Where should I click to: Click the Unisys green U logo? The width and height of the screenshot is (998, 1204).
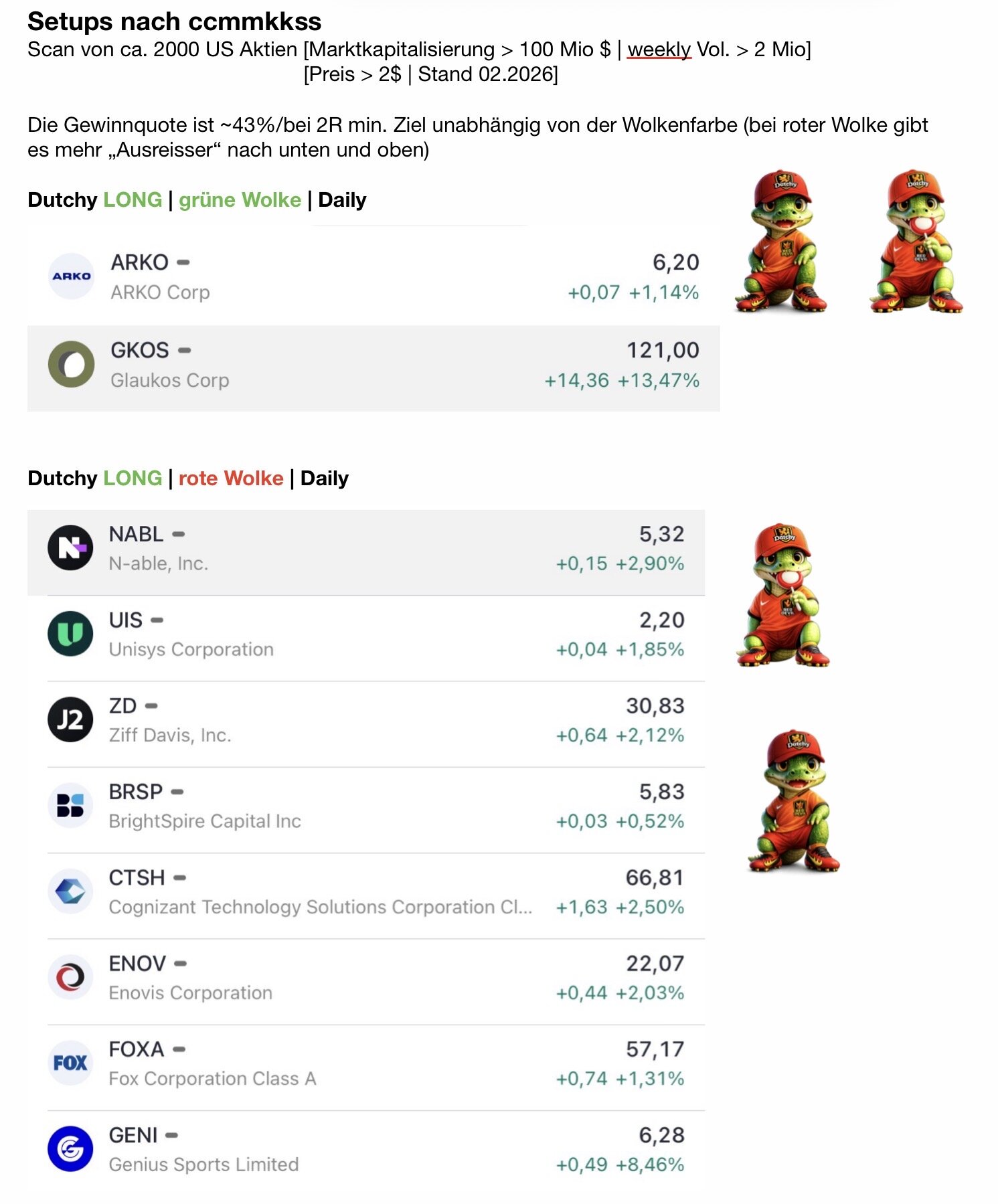pos(70,633)
